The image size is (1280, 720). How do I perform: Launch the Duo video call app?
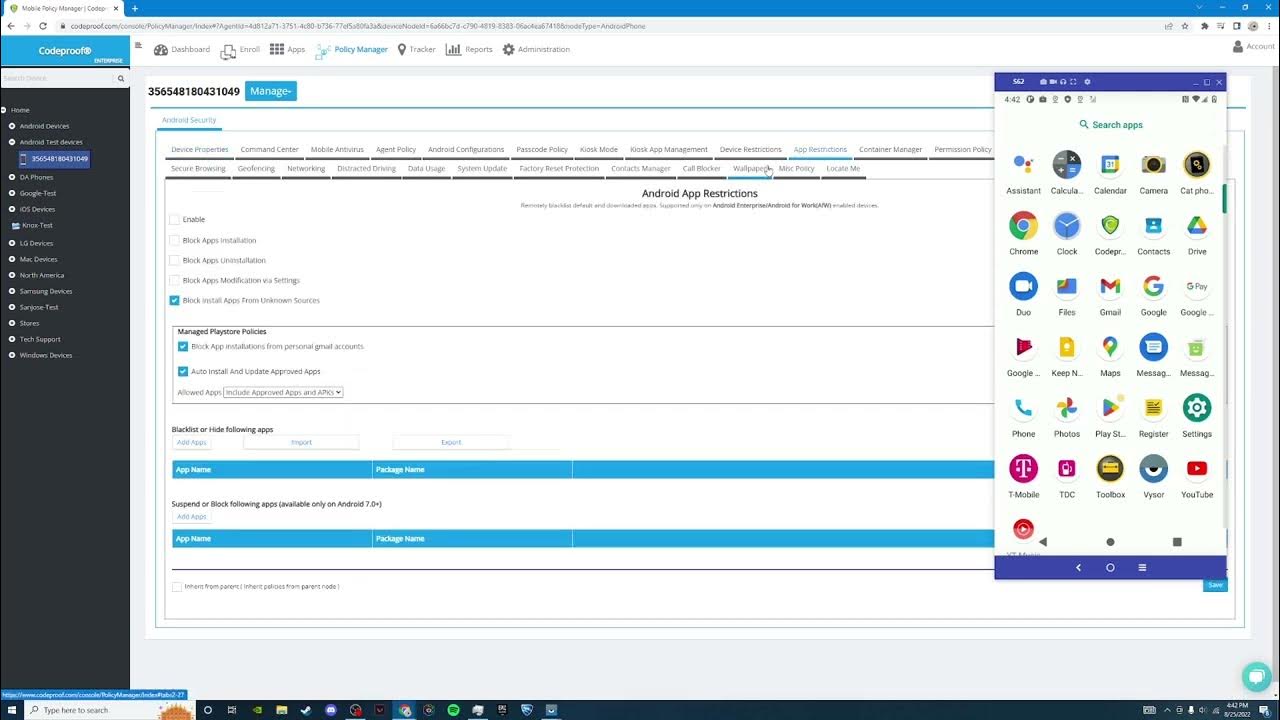[x=1023, y=287]
